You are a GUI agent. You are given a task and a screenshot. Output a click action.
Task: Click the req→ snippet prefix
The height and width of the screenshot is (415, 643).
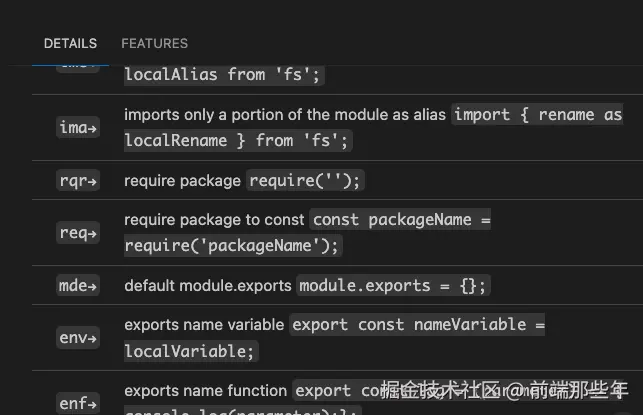click(78, 233)
